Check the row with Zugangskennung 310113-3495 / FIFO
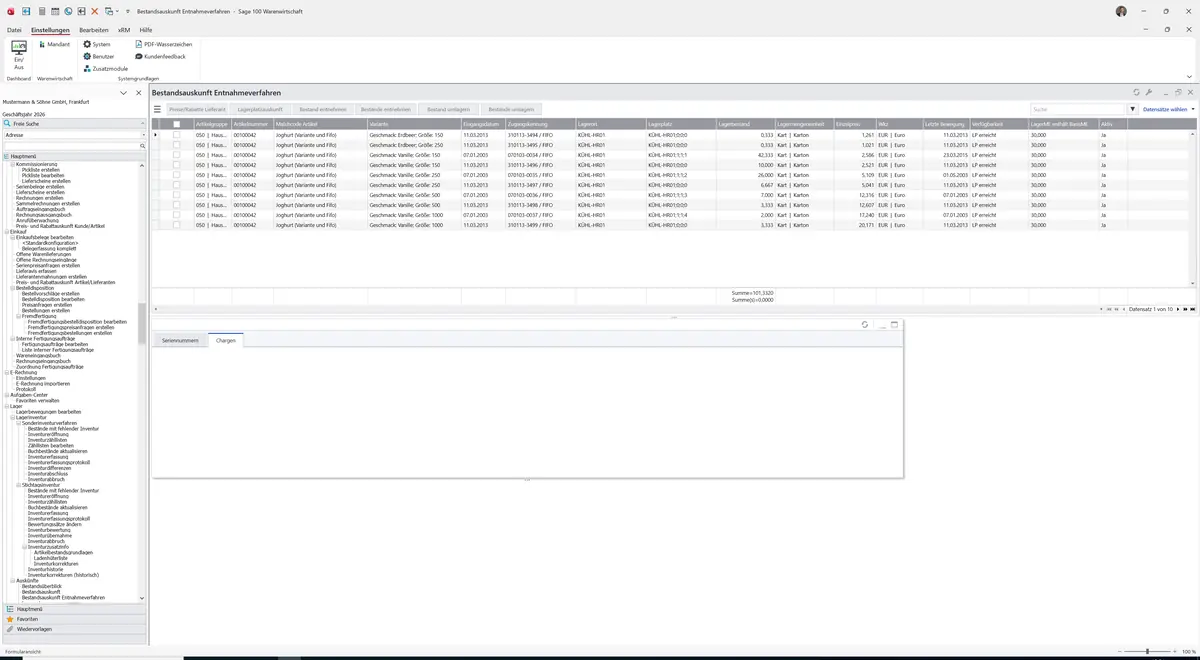This screenshot has height=660, width=1200. click(x=177, y=145)
